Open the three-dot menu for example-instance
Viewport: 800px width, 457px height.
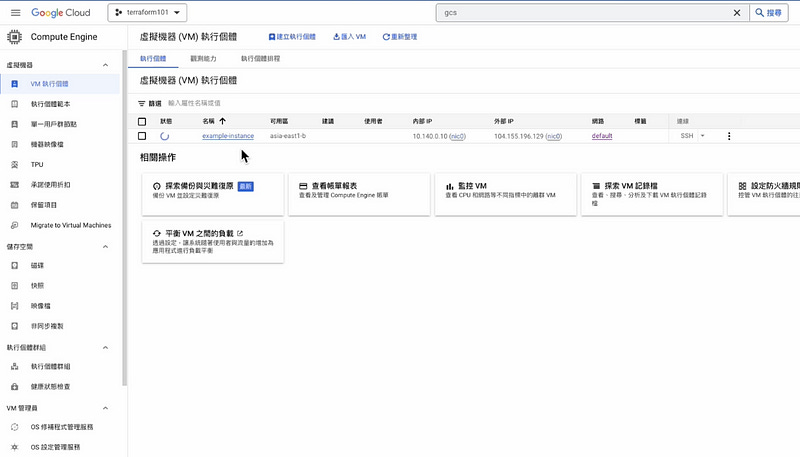(729, 136)
